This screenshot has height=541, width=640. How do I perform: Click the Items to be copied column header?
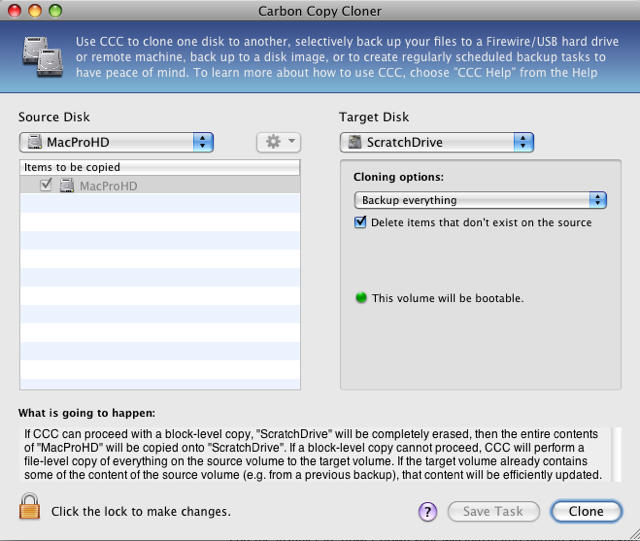click(160, 167)
